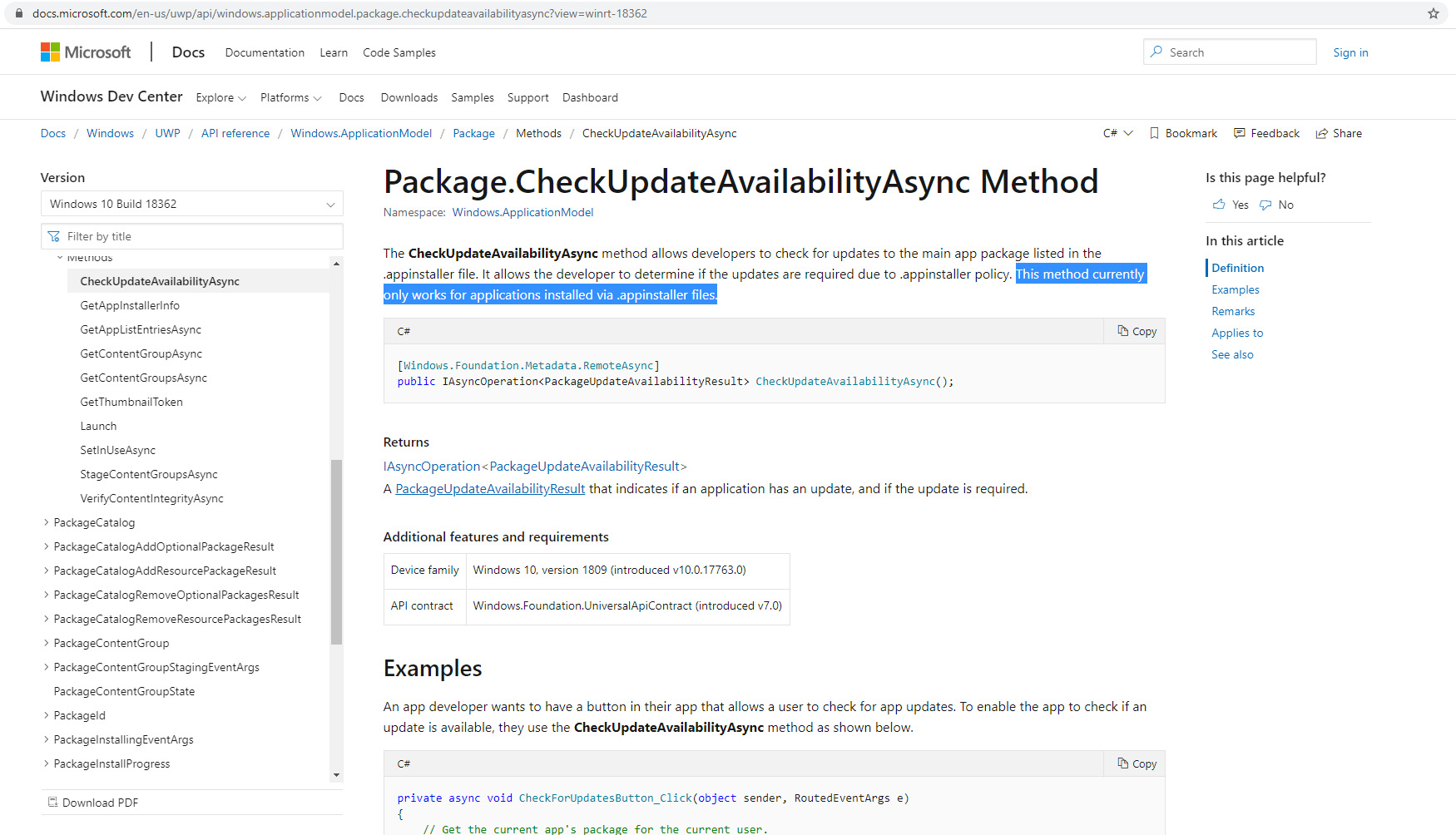The image size is (1456, 835).
Task: Click Sign in
Action: [x=1350, y=52]
